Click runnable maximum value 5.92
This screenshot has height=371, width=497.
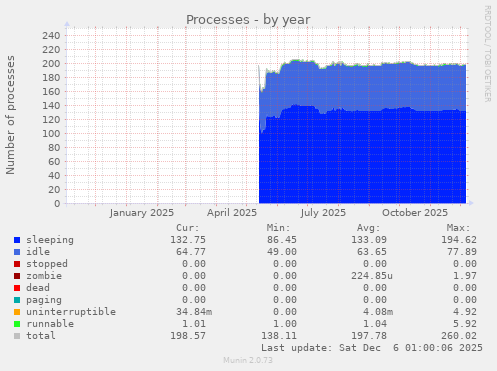point(465,324)
